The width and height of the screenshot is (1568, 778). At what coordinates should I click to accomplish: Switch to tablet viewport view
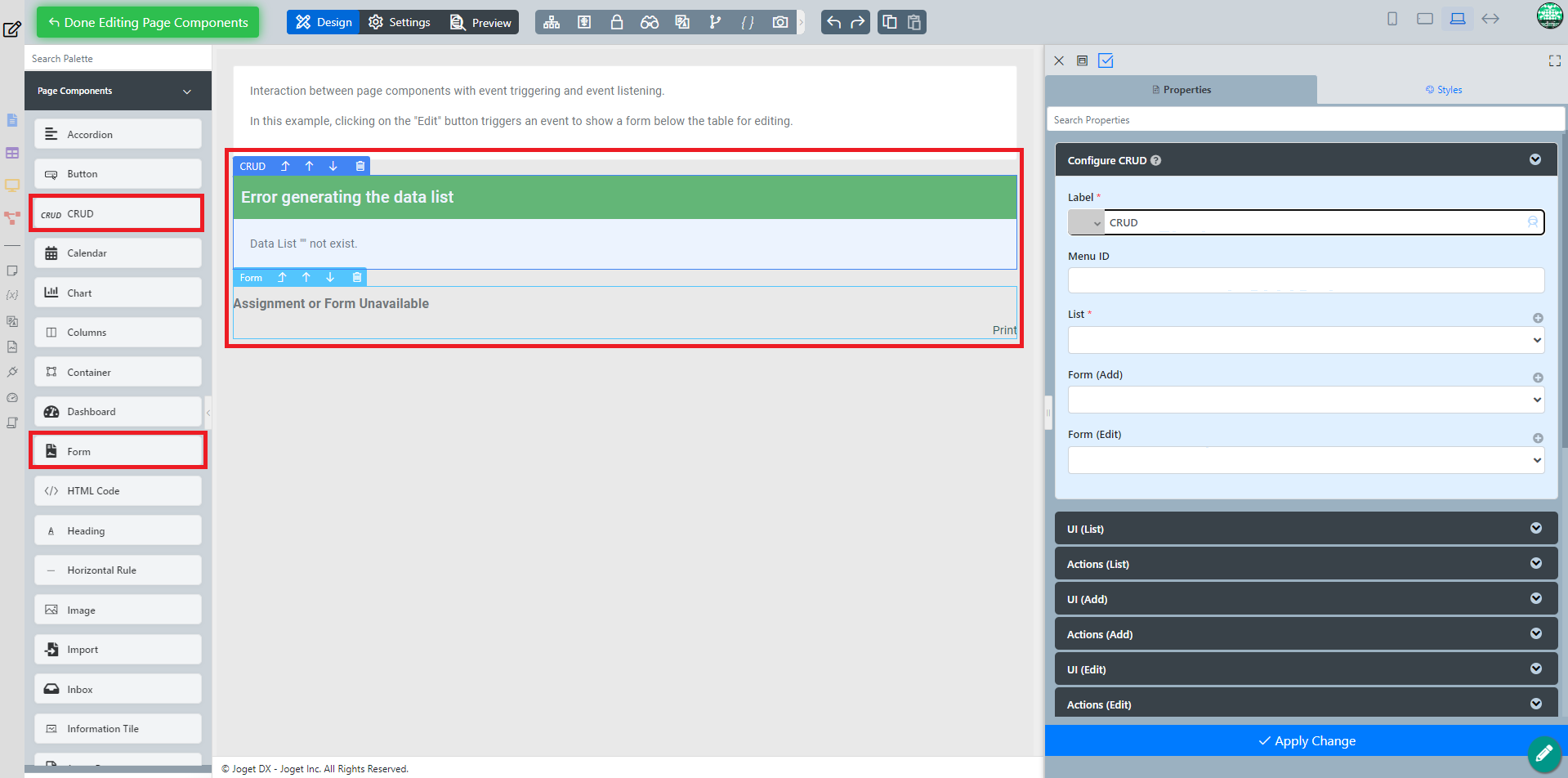pos(1425,19)
